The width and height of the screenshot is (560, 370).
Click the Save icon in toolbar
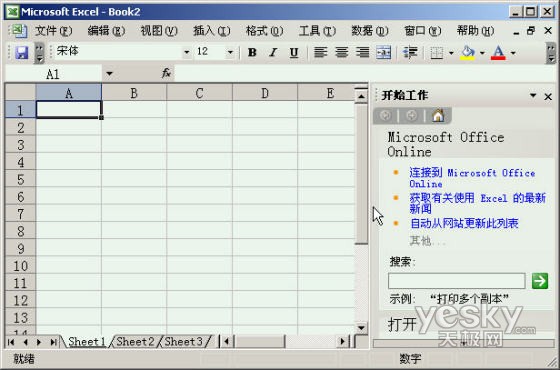21,53
